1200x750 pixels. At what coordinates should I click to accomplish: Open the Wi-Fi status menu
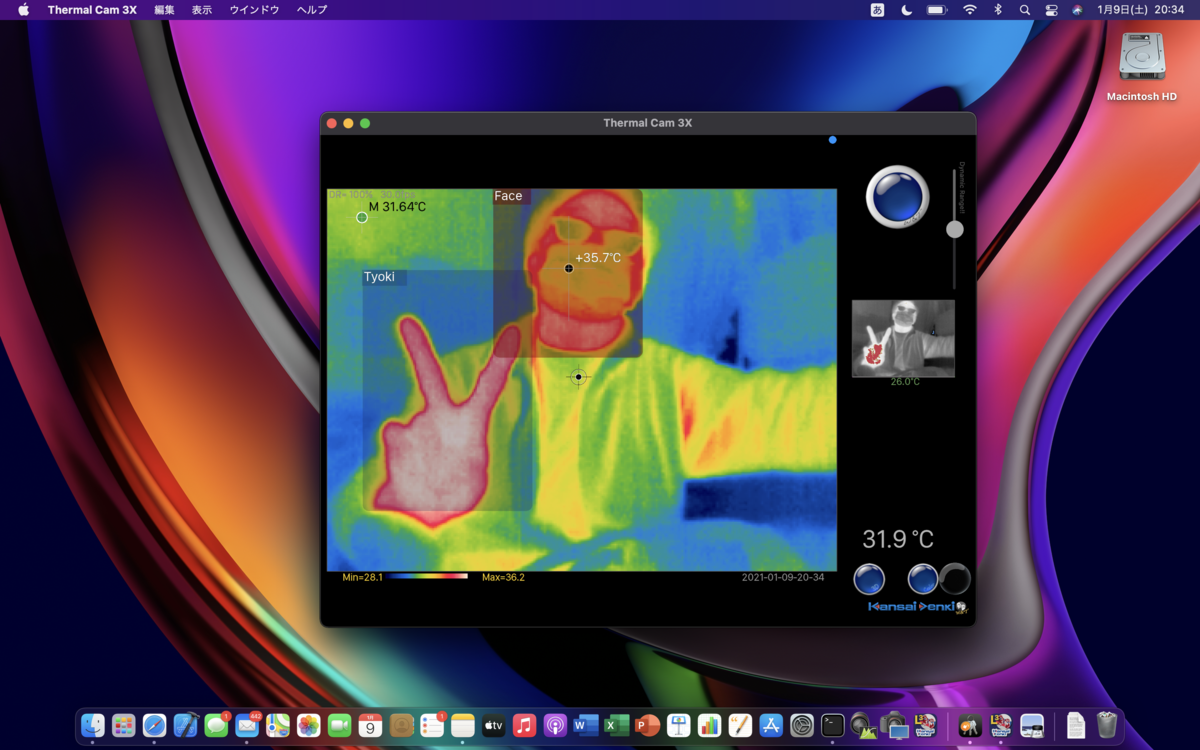point(969,10)
